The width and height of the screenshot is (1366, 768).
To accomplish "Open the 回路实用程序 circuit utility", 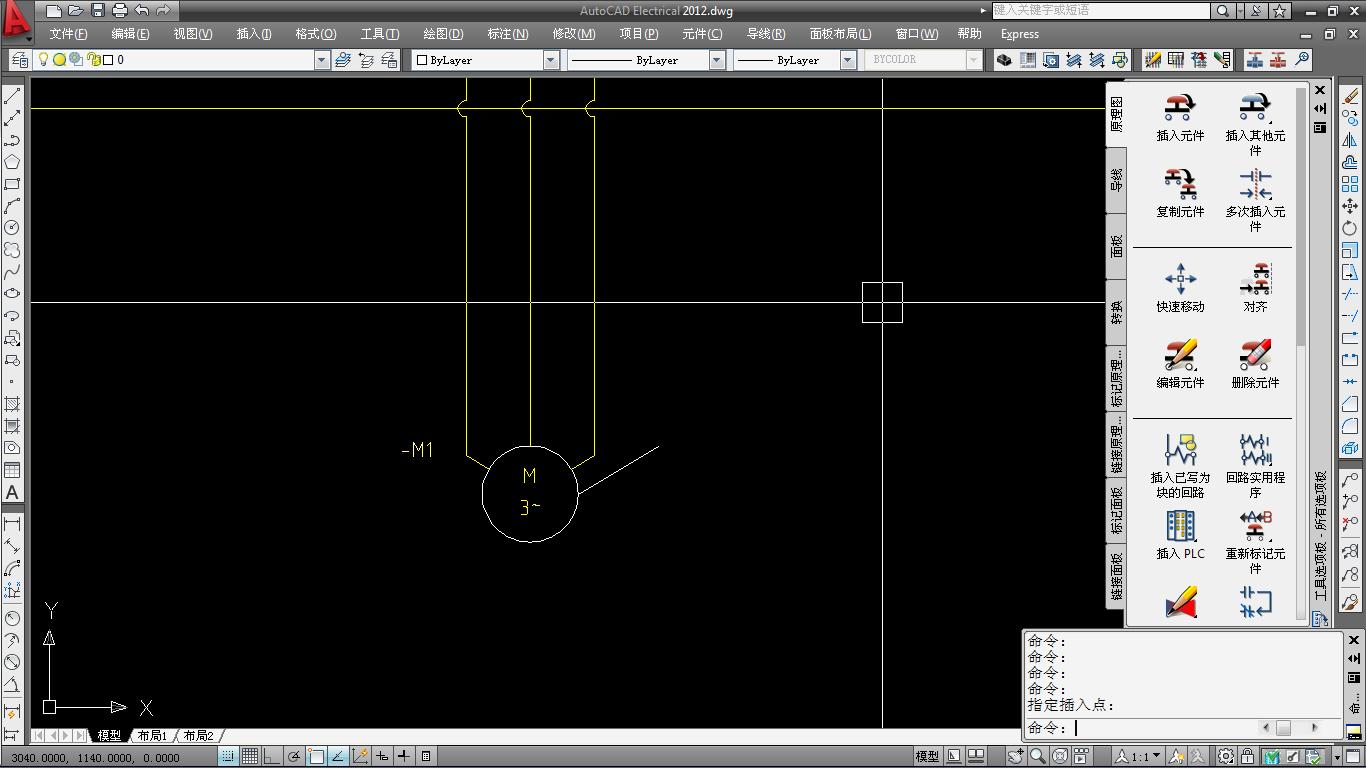I will coord(1255,450).
